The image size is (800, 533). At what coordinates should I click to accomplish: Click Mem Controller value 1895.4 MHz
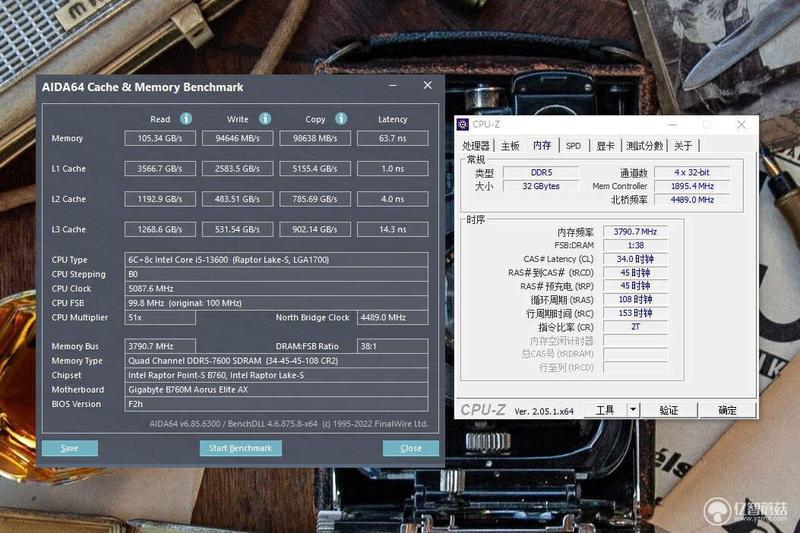(x=692, y=186)
